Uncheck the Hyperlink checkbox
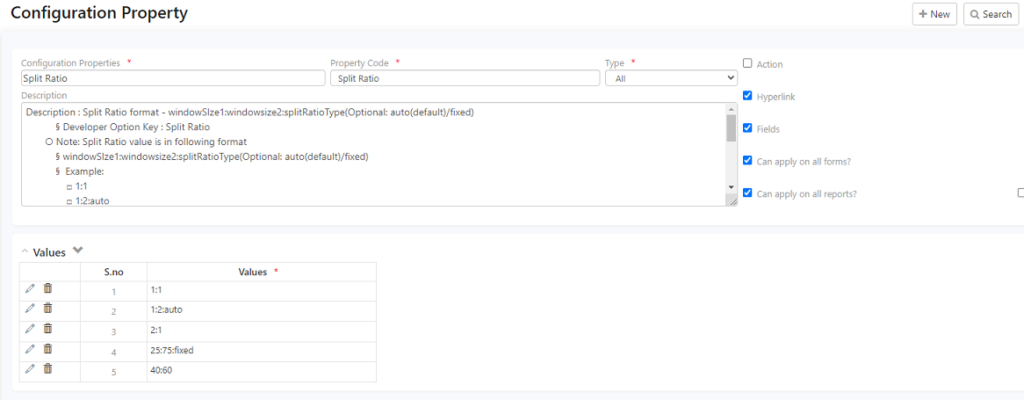1024x400 pixels. (x=747, y=96)
